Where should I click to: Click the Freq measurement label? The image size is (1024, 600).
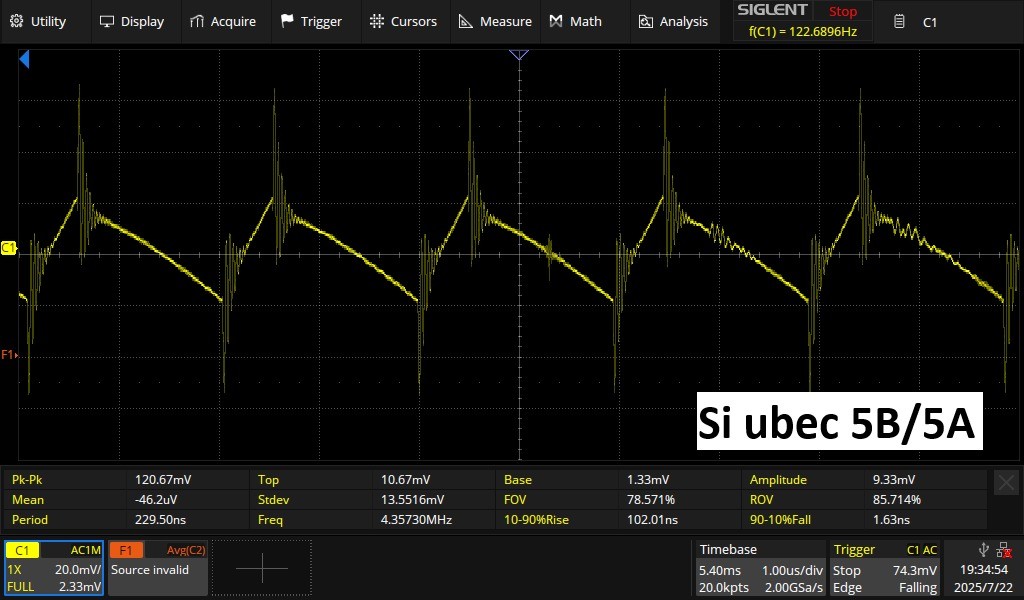[270, 520]
